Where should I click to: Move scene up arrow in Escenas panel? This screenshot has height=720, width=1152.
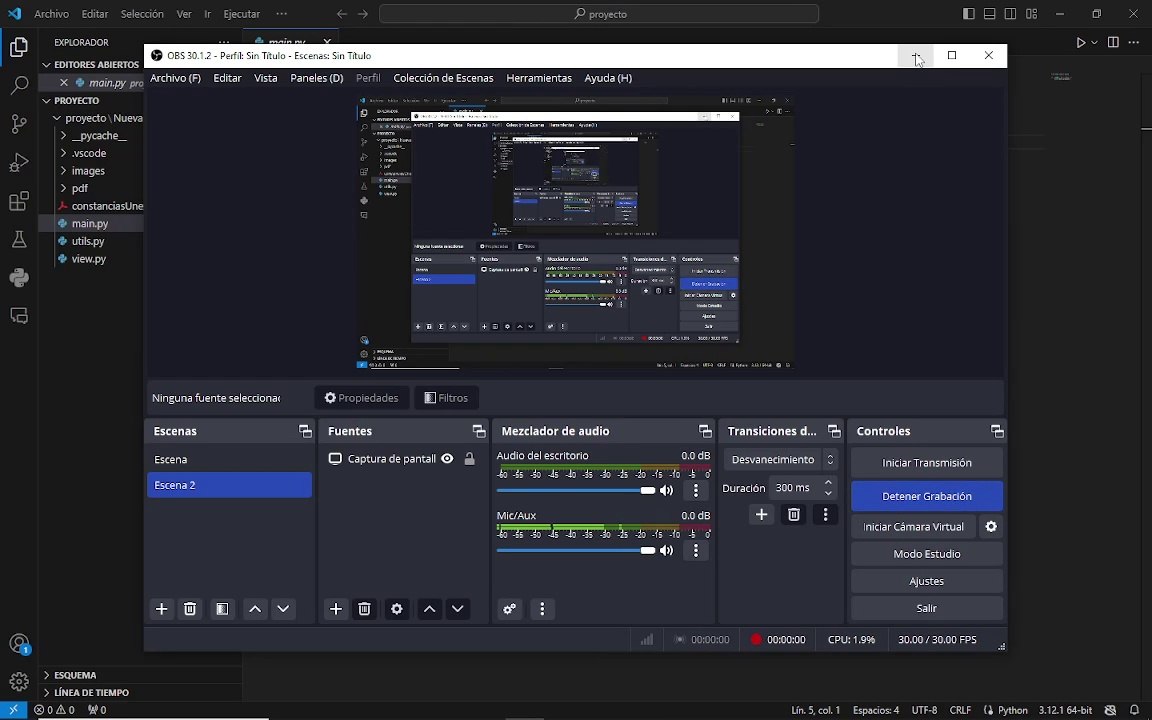(255, 609)
